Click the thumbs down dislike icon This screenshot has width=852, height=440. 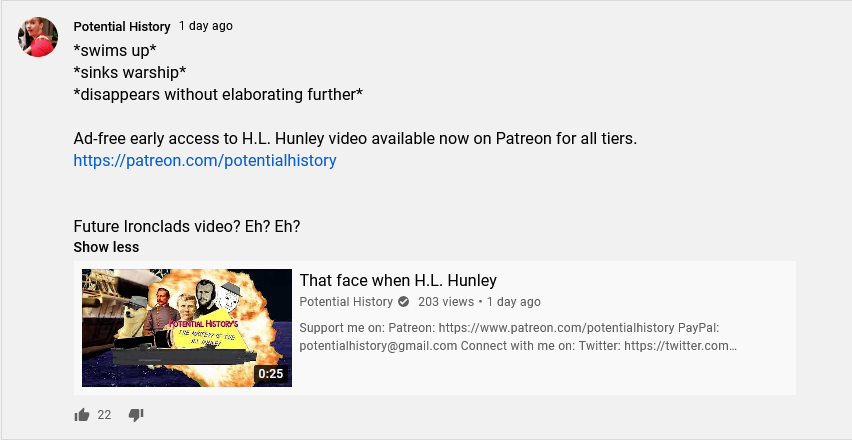136,416
